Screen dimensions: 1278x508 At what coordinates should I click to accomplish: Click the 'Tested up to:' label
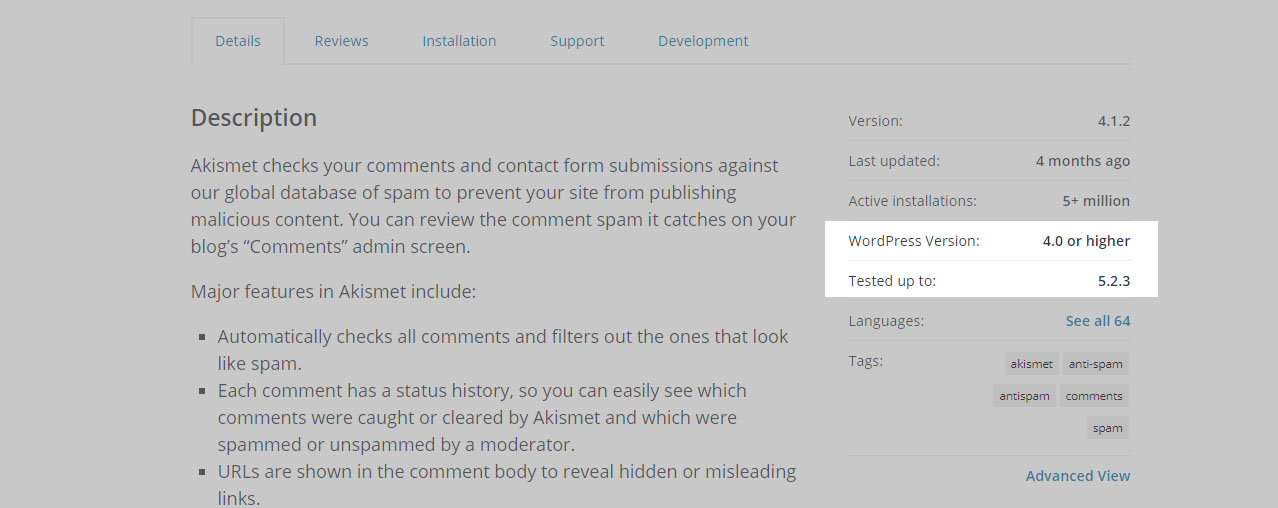click(x=892, y=281)
